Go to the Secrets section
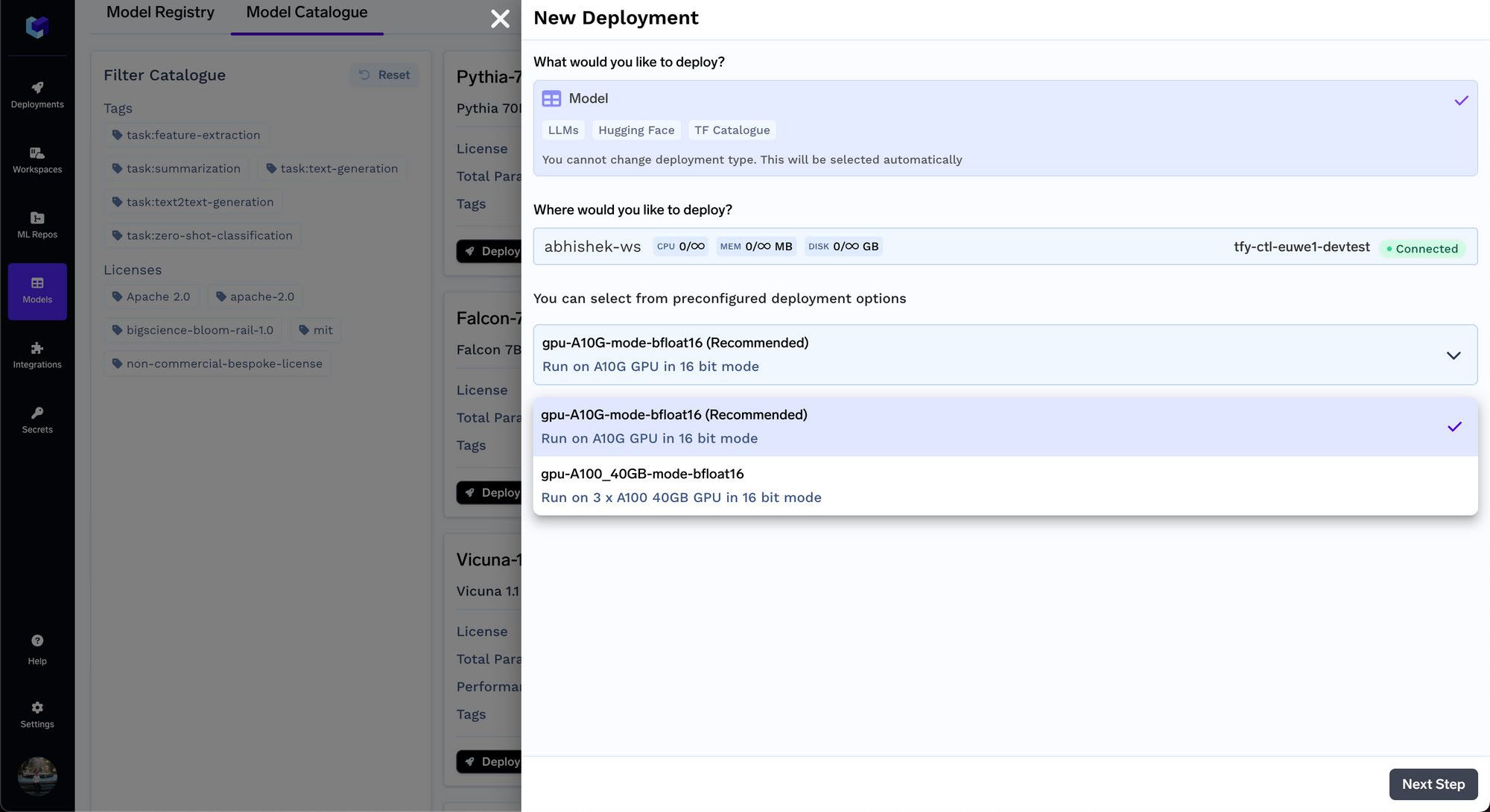Screen dimensions: 1490x812 tap(37, 419)
